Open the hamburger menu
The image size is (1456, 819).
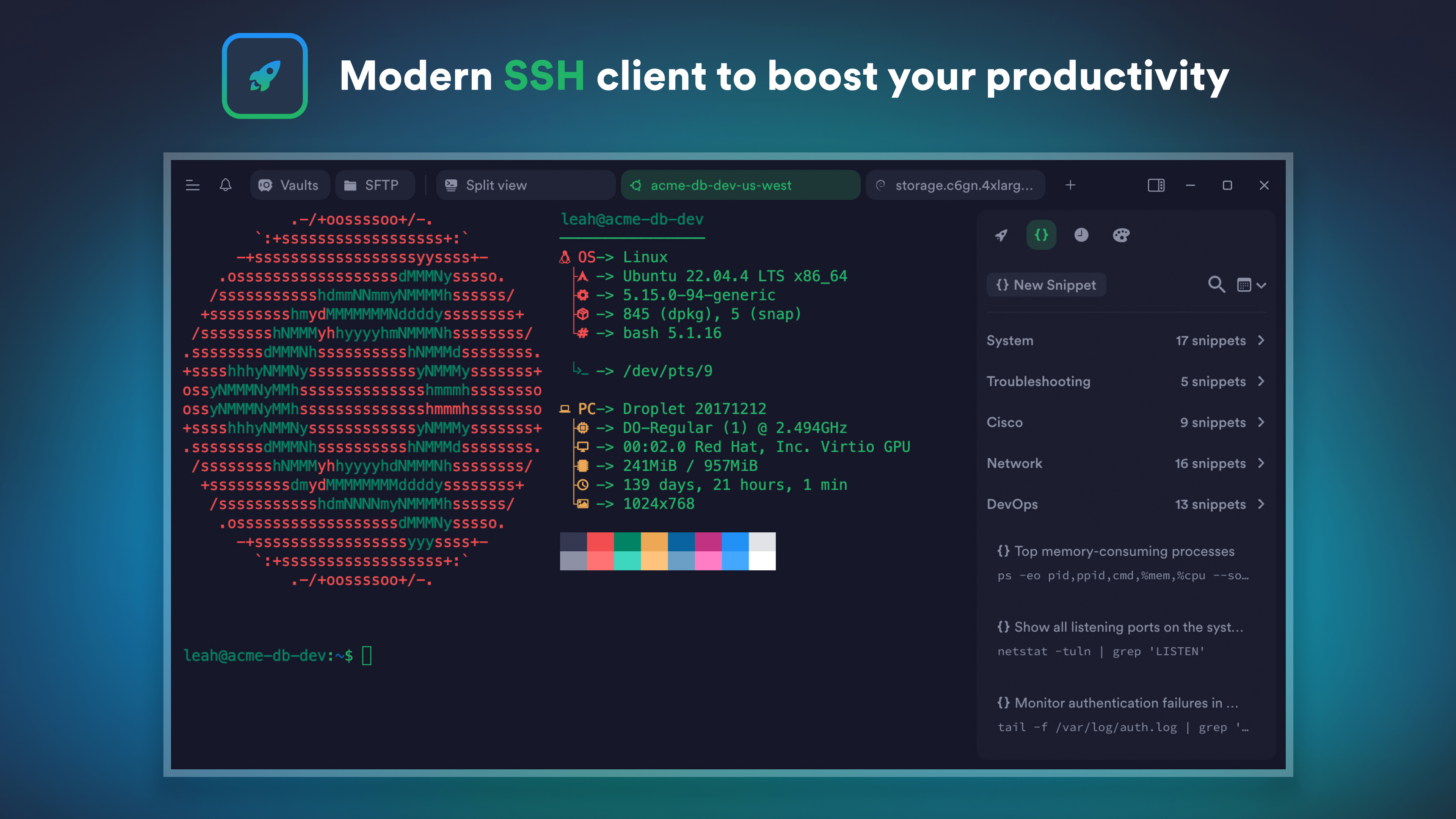pyautogui.click(x=193, y=185)
